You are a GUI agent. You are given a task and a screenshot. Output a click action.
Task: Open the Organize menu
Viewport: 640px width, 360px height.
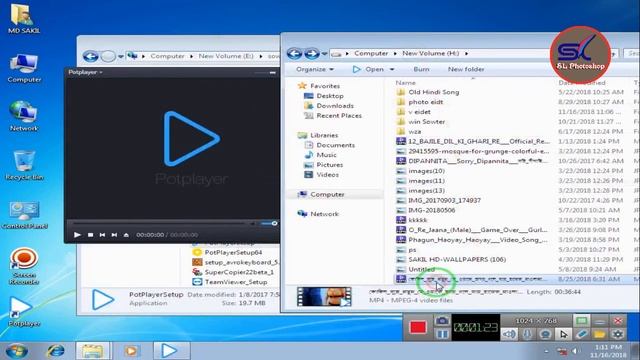click(x=315, y=69)
